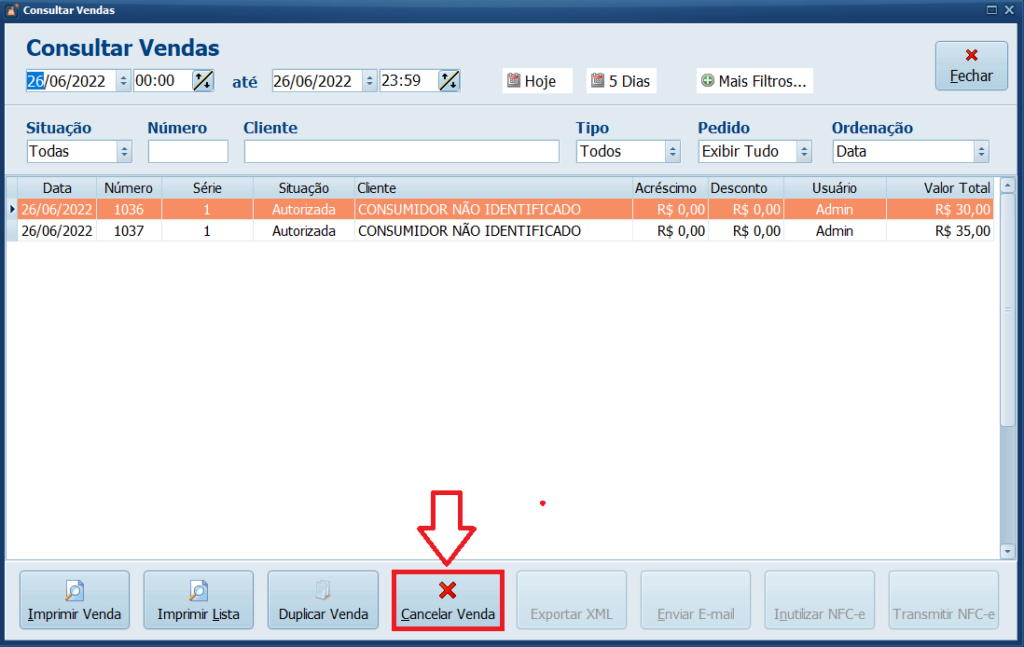Click the row indicator arrow beside row 1036
The height and width of the screenshot is (647, 1024).
click(x=12, y=210)
